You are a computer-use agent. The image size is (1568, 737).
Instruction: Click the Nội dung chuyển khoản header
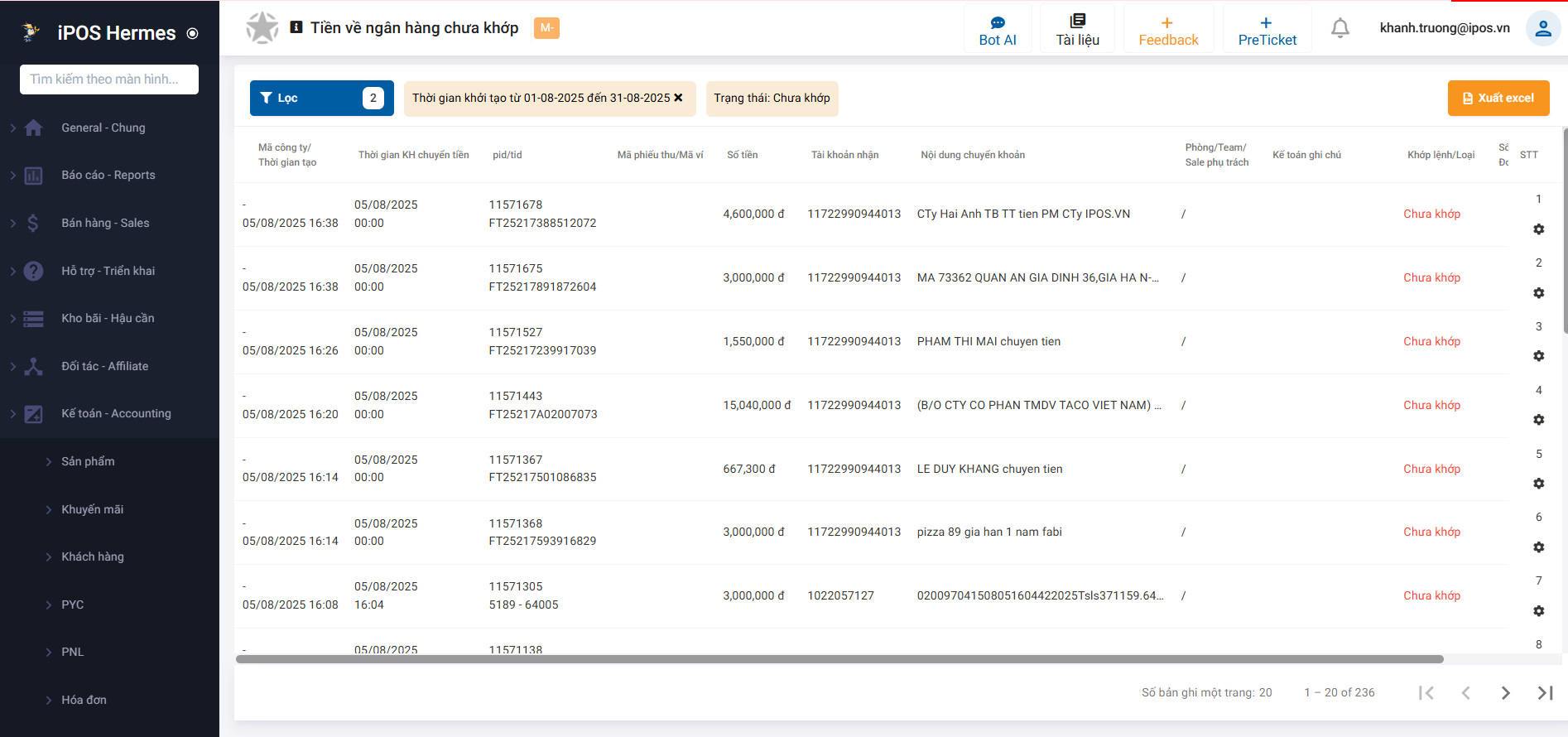tap(973, 155)
